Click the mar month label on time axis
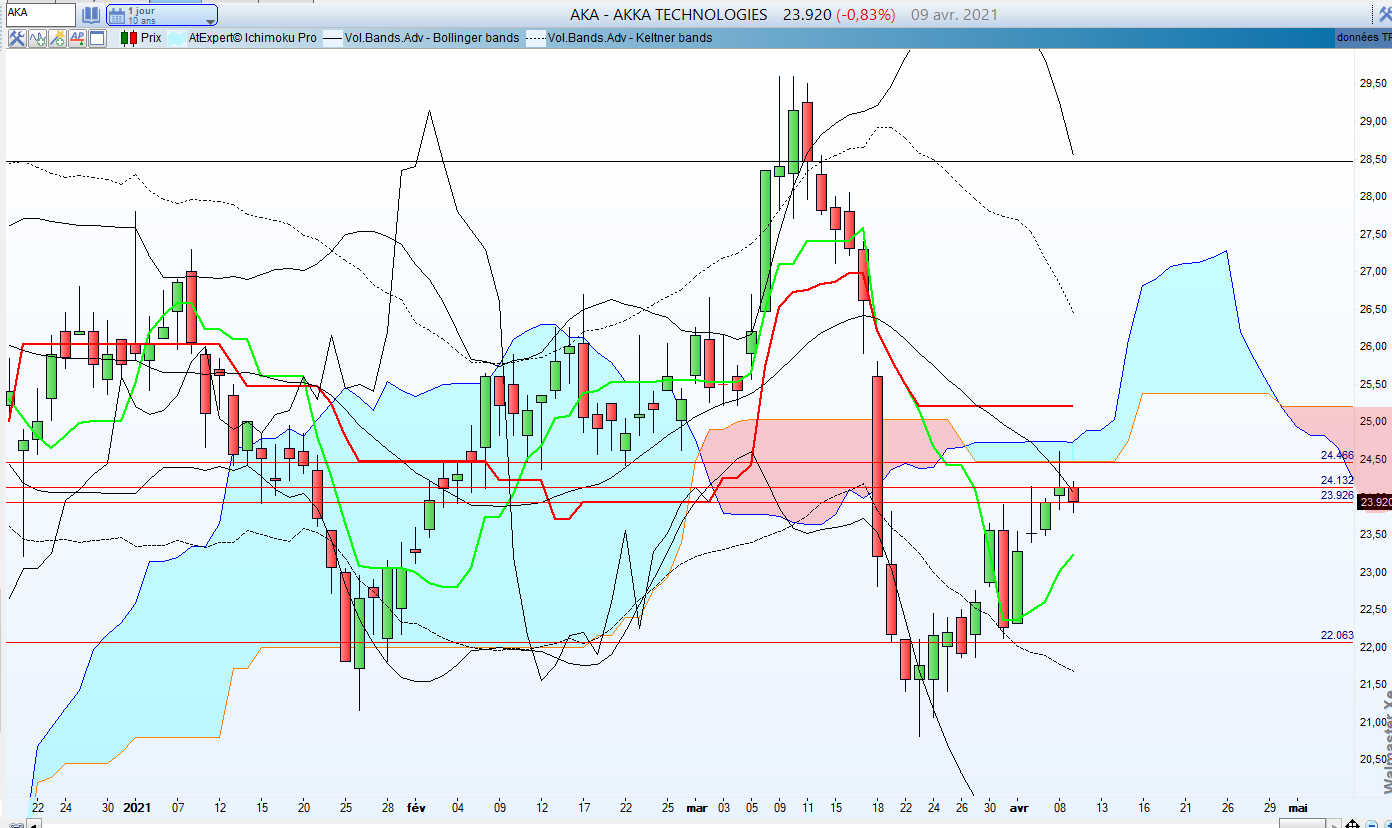Screen dimensions: 1392x828 [x=695, y=808]
